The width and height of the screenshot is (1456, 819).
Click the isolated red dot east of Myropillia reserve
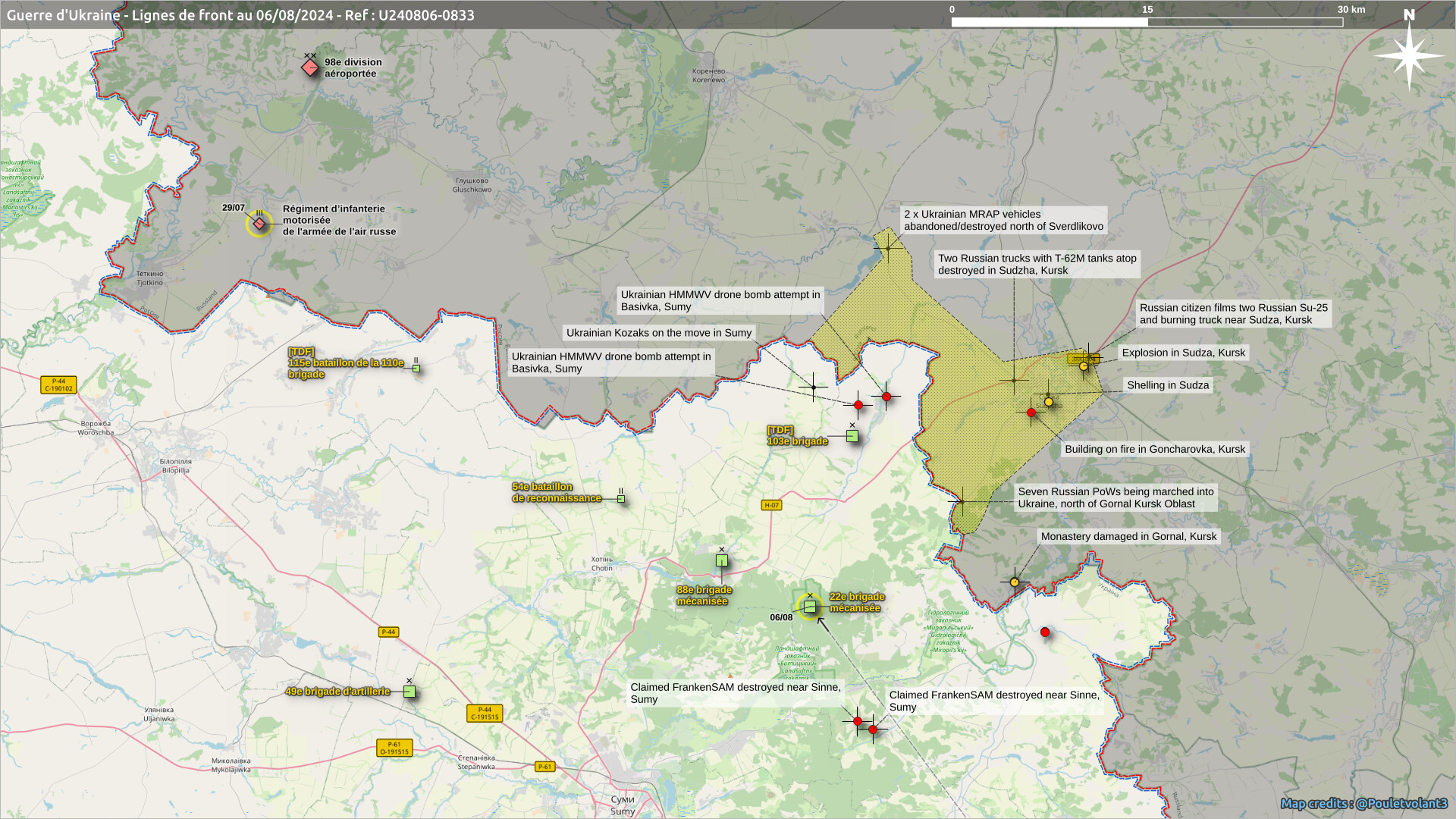pos(1045,632)
